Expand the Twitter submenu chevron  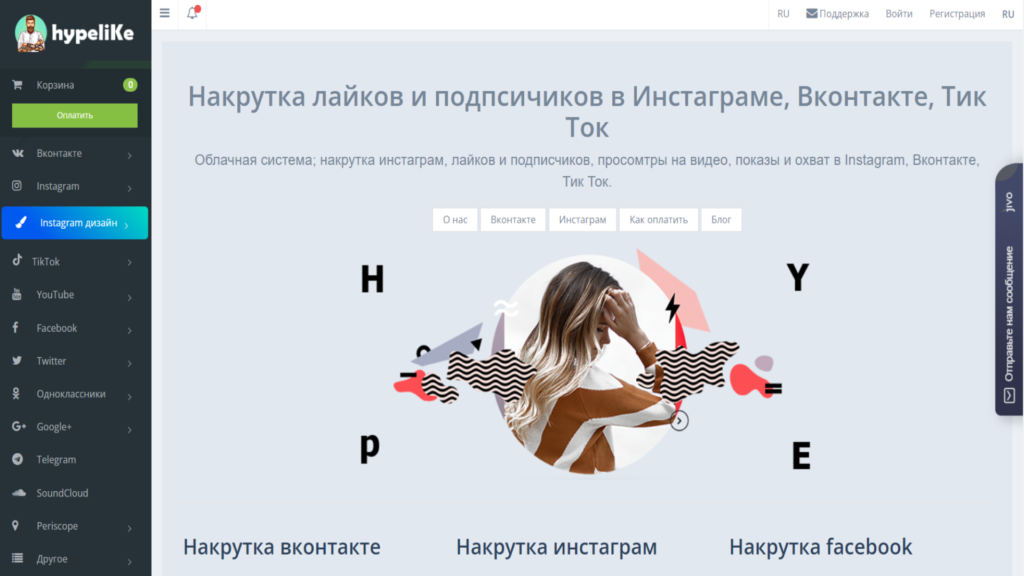tap(130, 363)
